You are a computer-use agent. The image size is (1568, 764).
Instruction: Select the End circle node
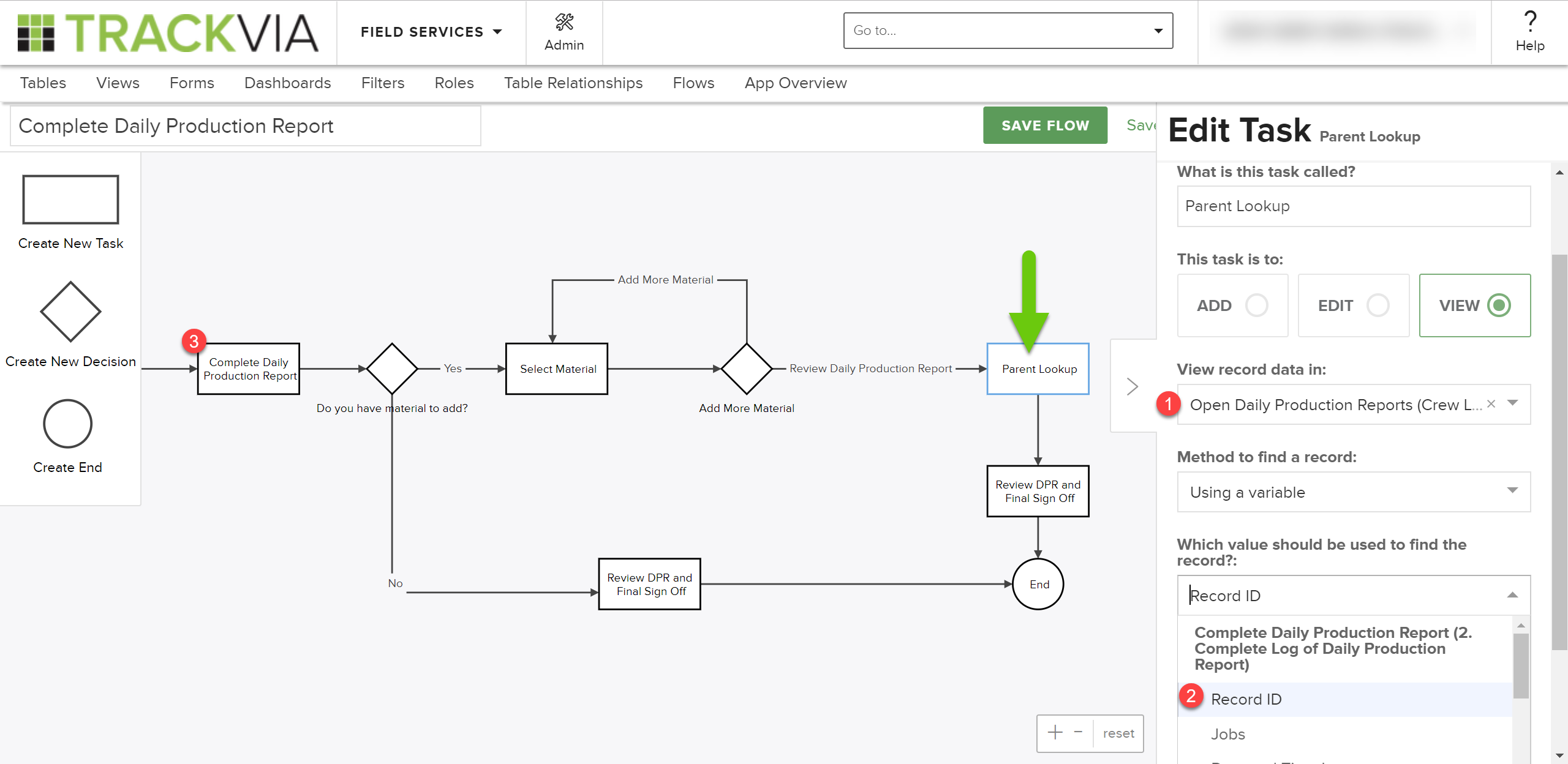point(1038,584)
